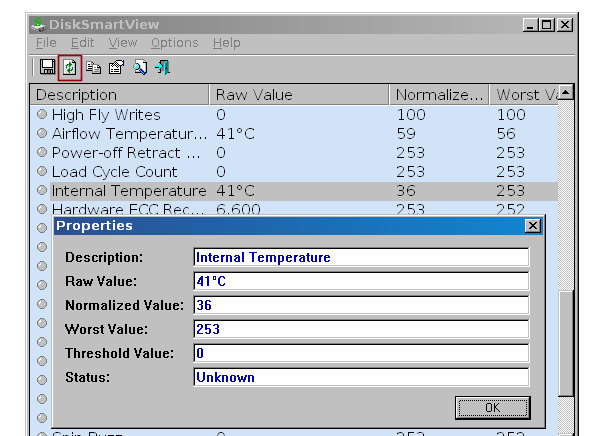Viewport: 600px width, 436px height.
Task: Click the status bullet beside Power-off Retract
Action: coord(42,152)
